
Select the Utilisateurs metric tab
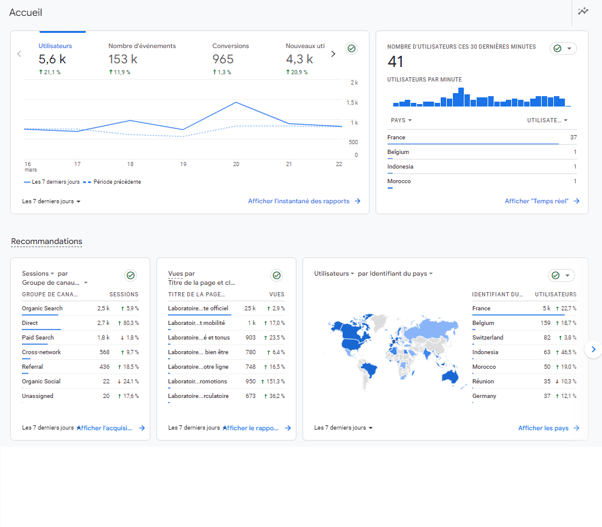pos(55,58)
